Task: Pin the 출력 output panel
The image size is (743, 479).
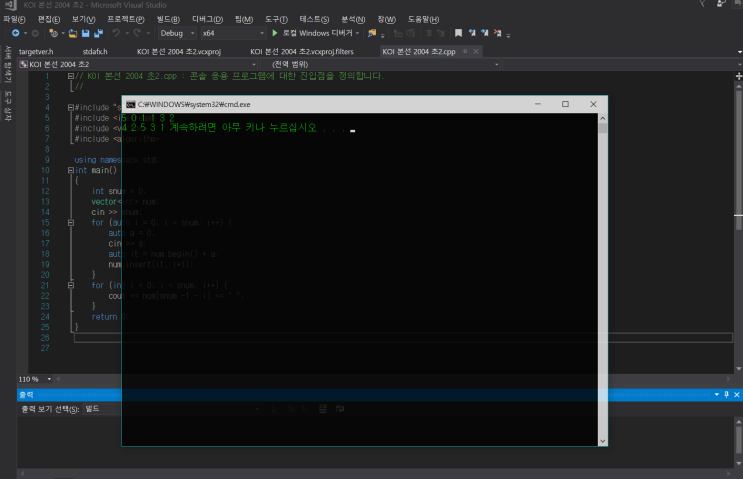Action: (x=726, y=395)
